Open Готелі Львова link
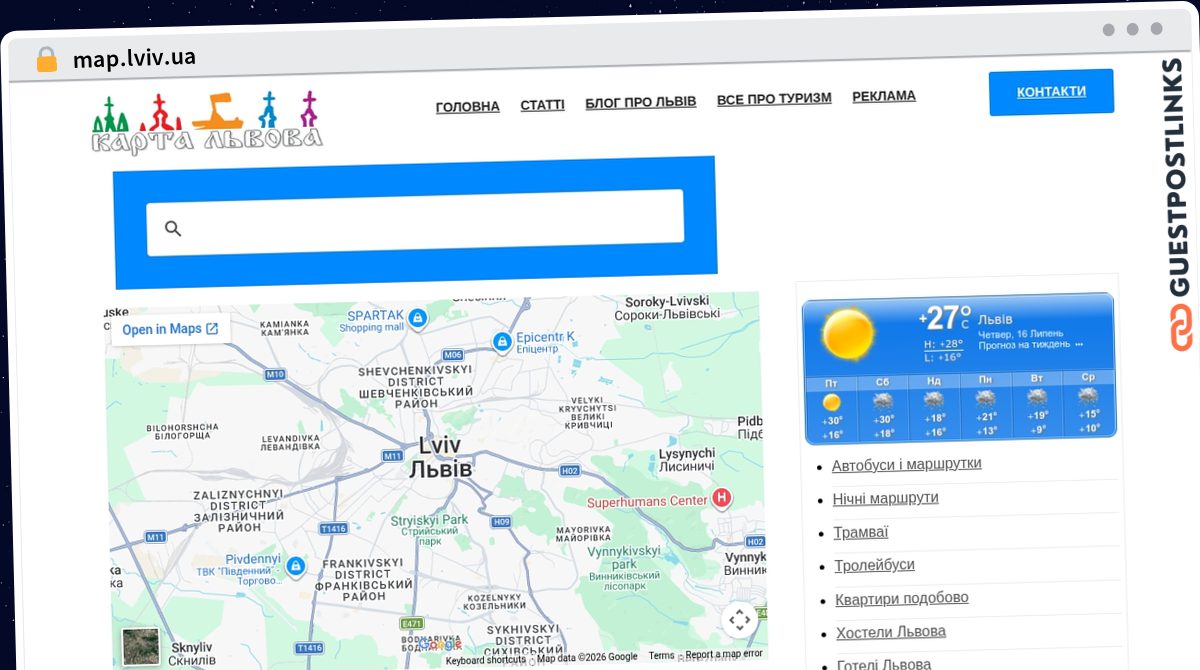This screenshot has height=670, width=1200. click(884, 664)
